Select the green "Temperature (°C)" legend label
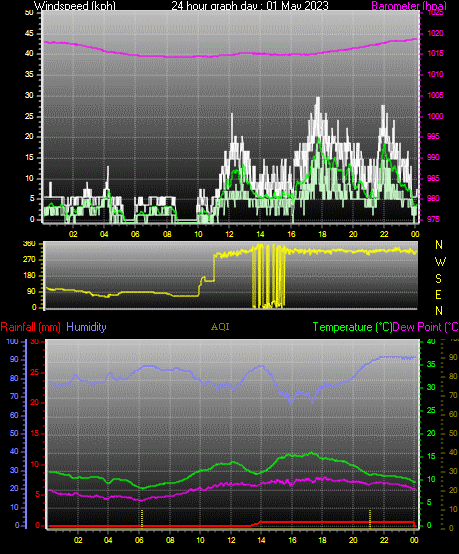This screenshot has width=459, height=554. click(352, 327)
